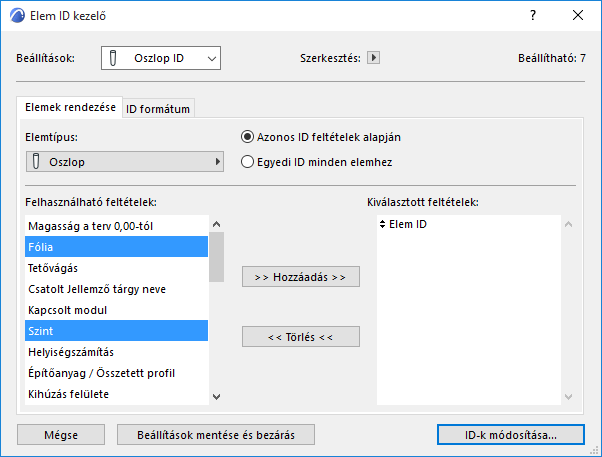Click Beállítások mentése és bezárás
This screenshot has height=457, width=602.
click(x=216, y=434)
